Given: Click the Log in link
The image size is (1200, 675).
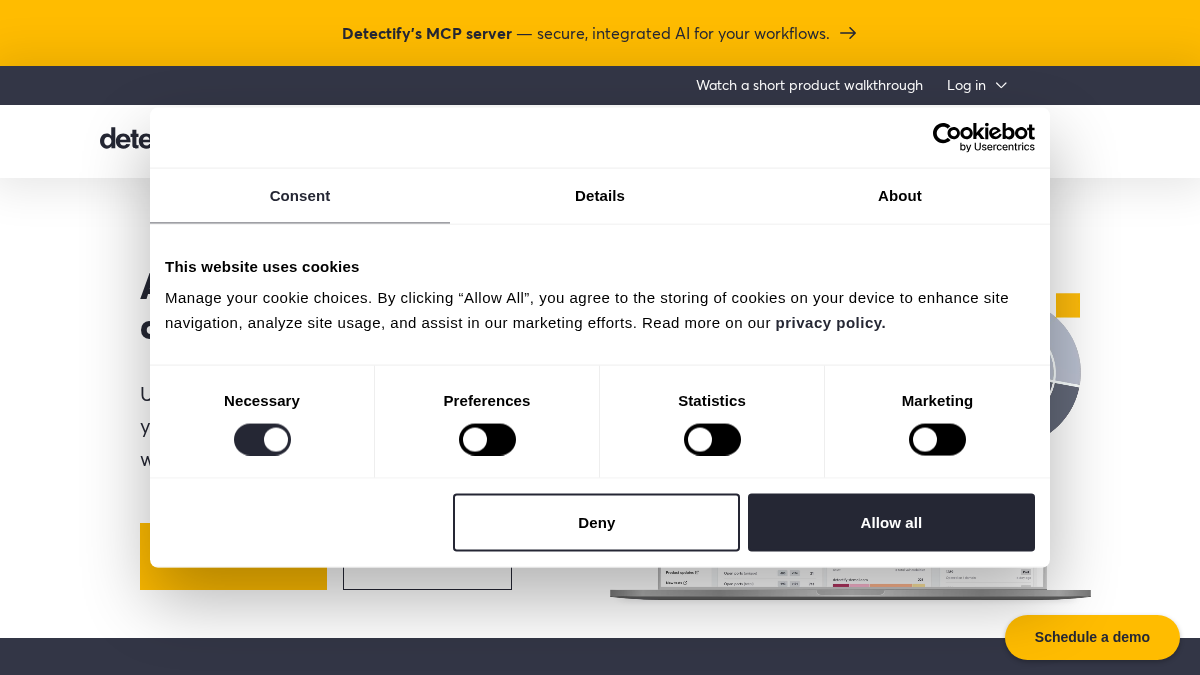Looking at the screenshot, I should [x=966, y=85].
